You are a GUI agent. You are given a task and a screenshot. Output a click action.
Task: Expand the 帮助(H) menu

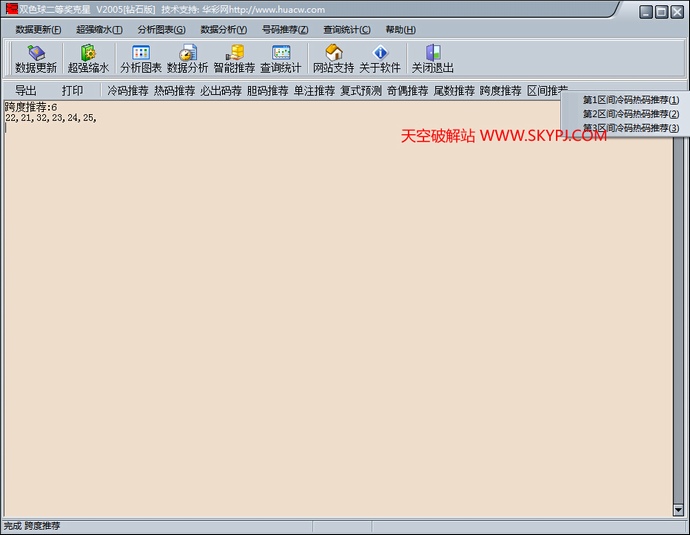pos(401,29)
